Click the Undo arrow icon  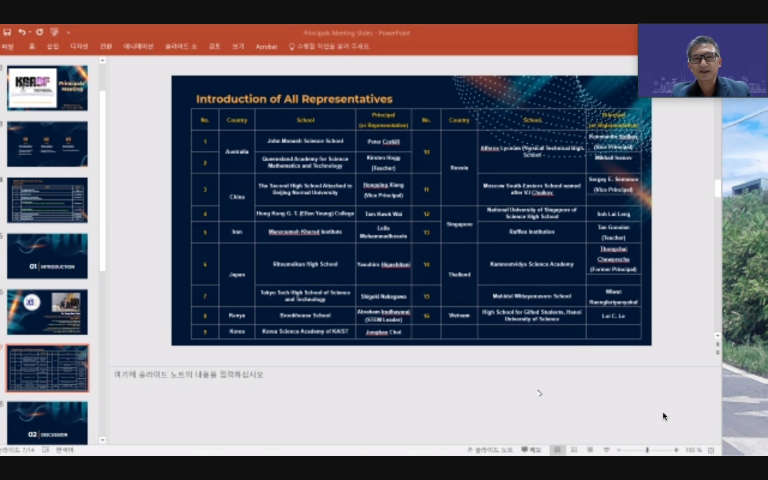pyautogui.click(x=22, y=32)
